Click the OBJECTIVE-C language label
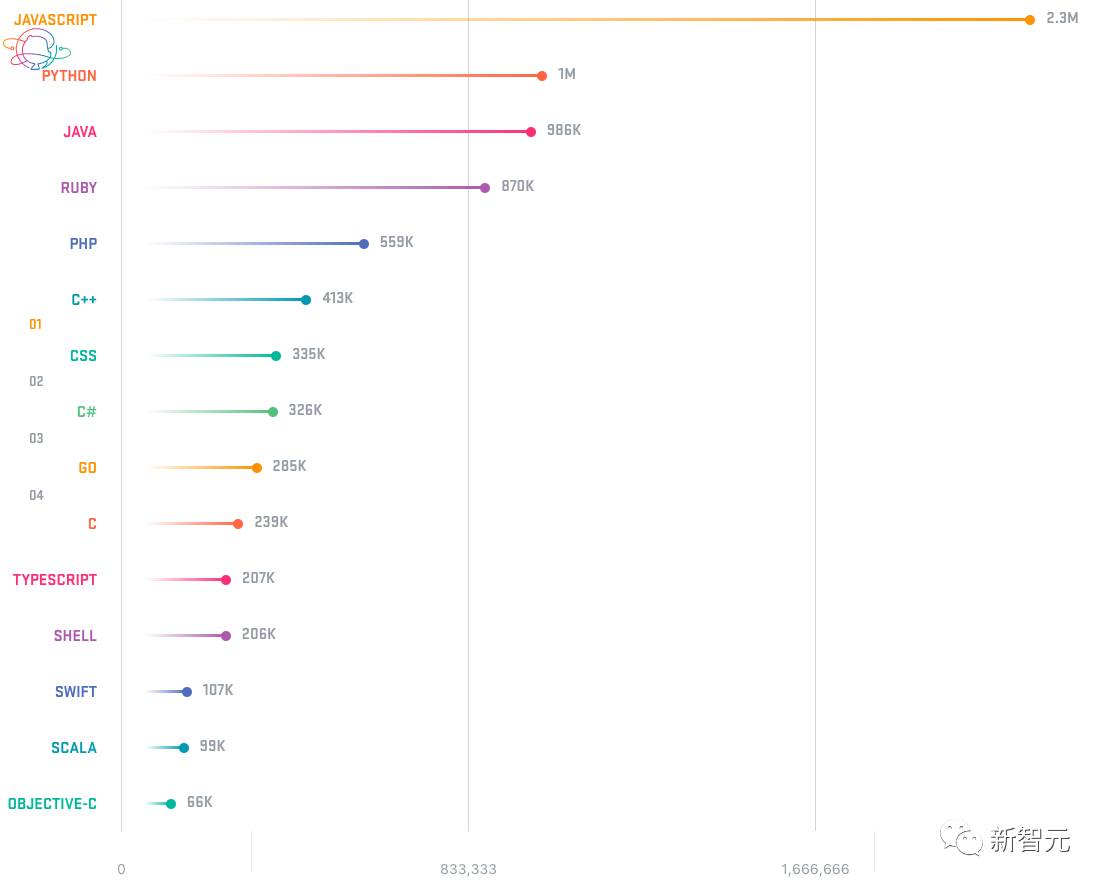 pos(52,804)
